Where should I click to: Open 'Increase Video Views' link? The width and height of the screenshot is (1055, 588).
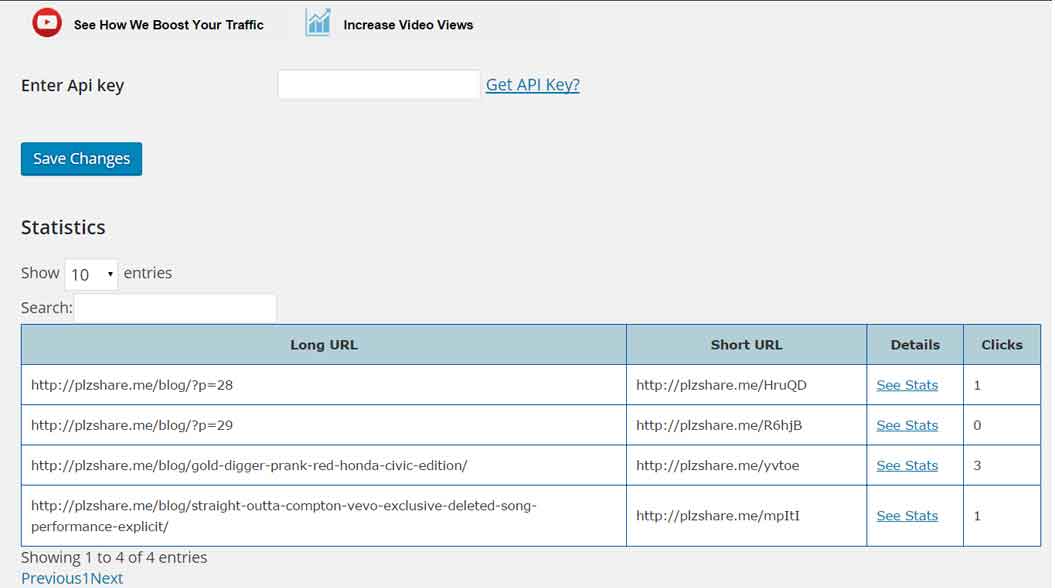[408, 25]
